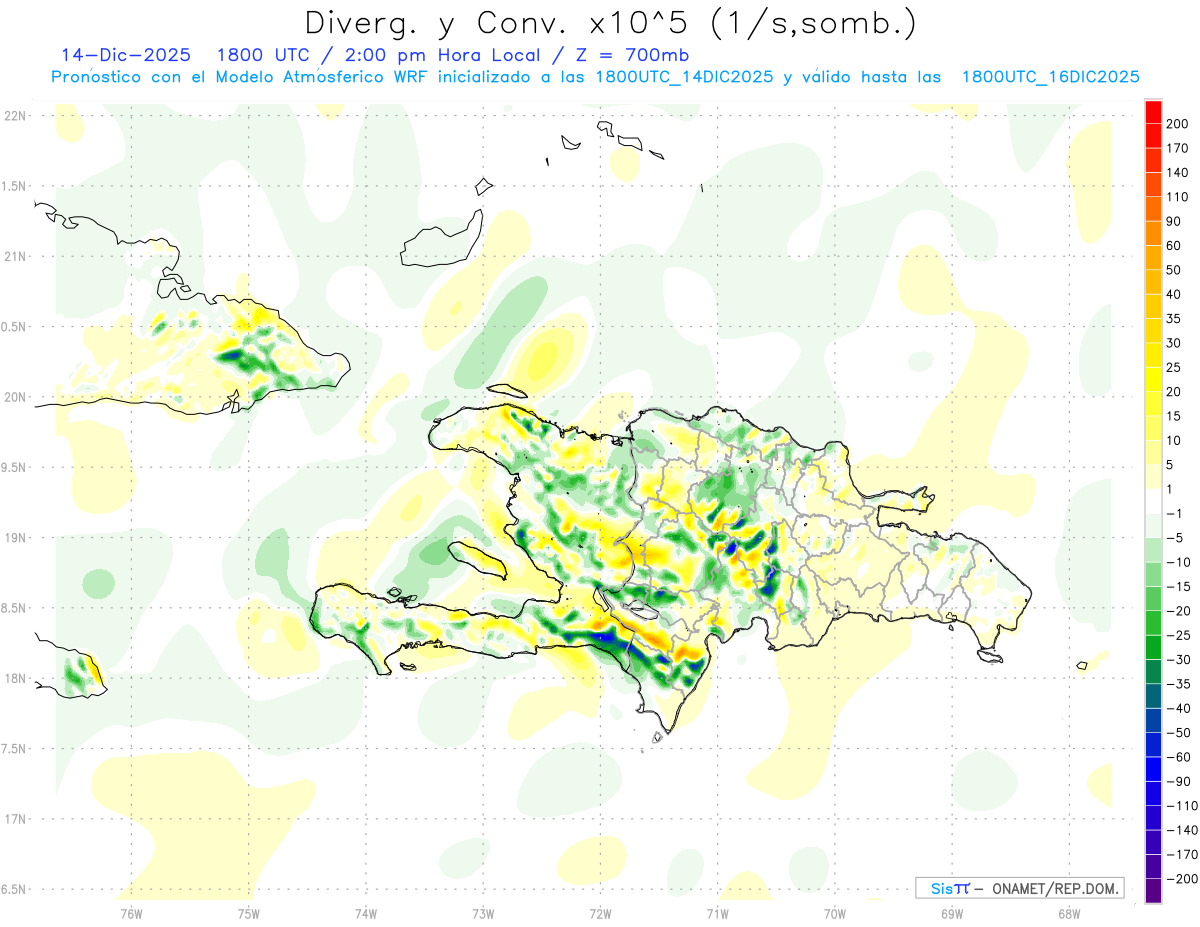This screenshot has height=927, width=1200.
Task: Select the '1800UTC_16DIC2025' valid-until timestamp
Action: (x=1050, y=77)
